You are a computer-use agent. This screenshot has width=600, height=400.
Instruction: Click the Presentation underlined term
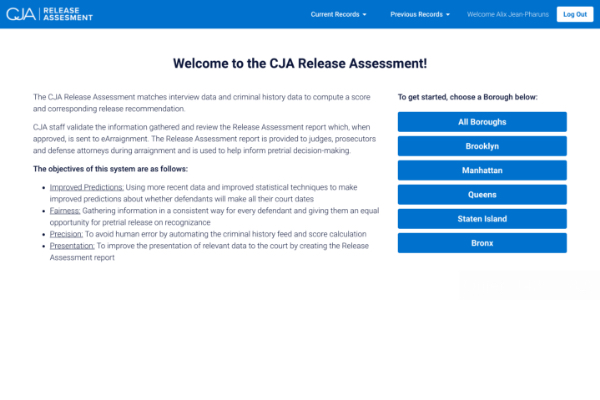72,246
